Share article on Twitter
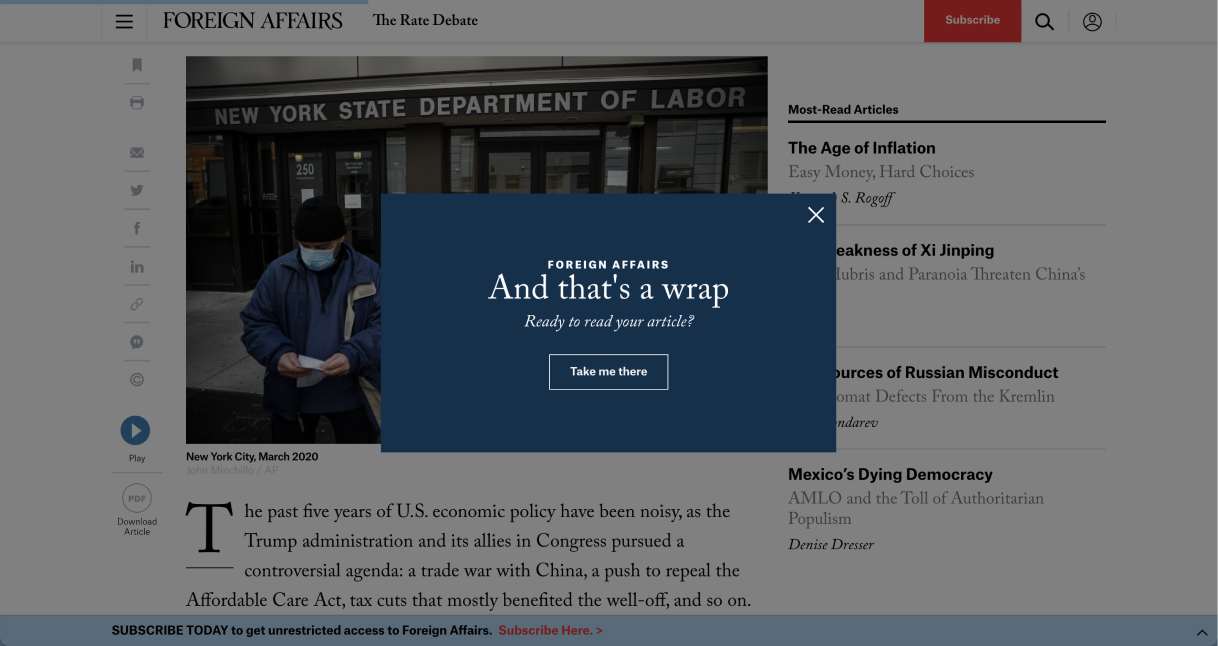This screenshot has height=646, width=1218. tap(137, 190)
